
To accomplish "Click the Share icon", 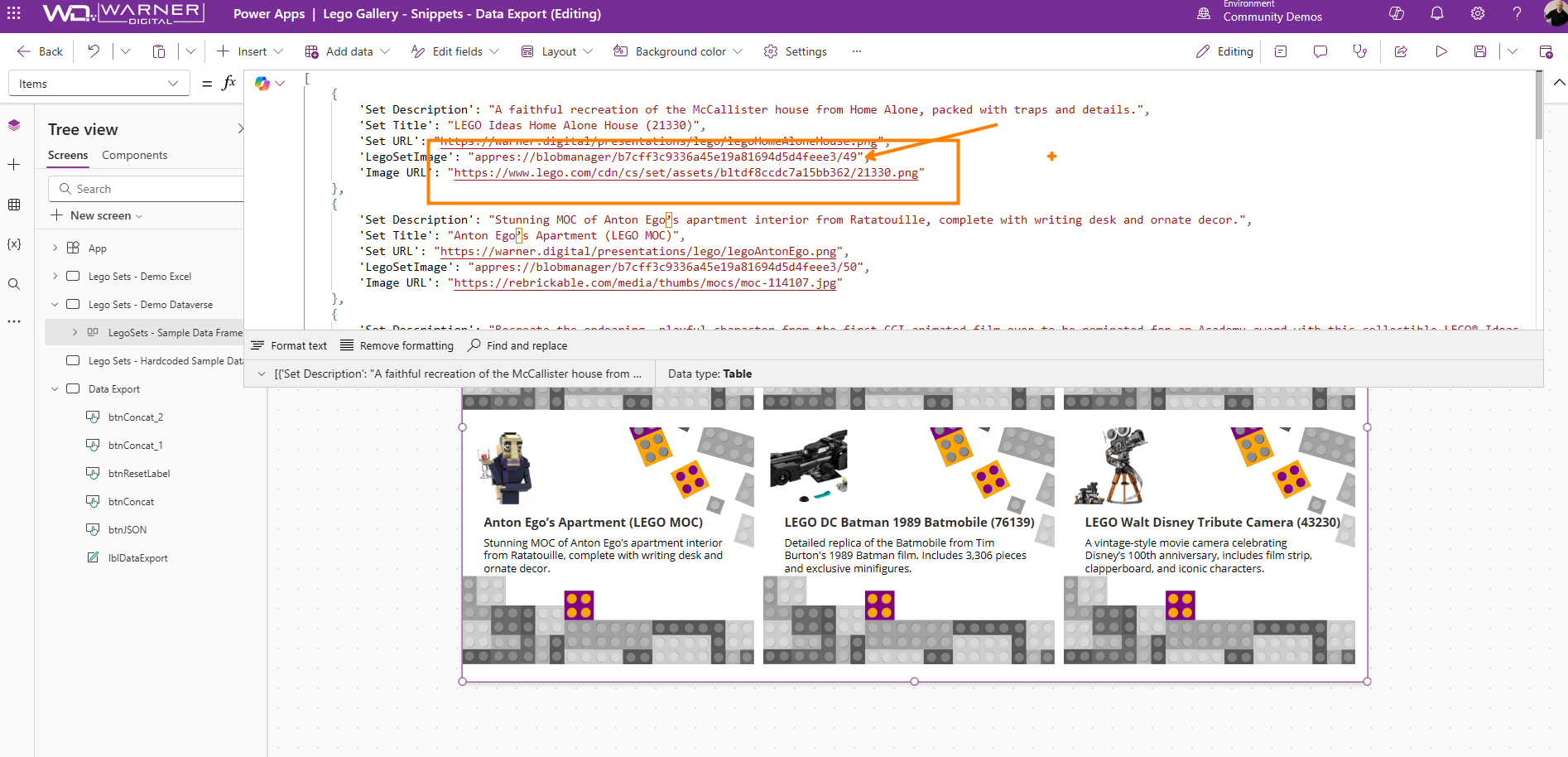I will coord(1401,51).
